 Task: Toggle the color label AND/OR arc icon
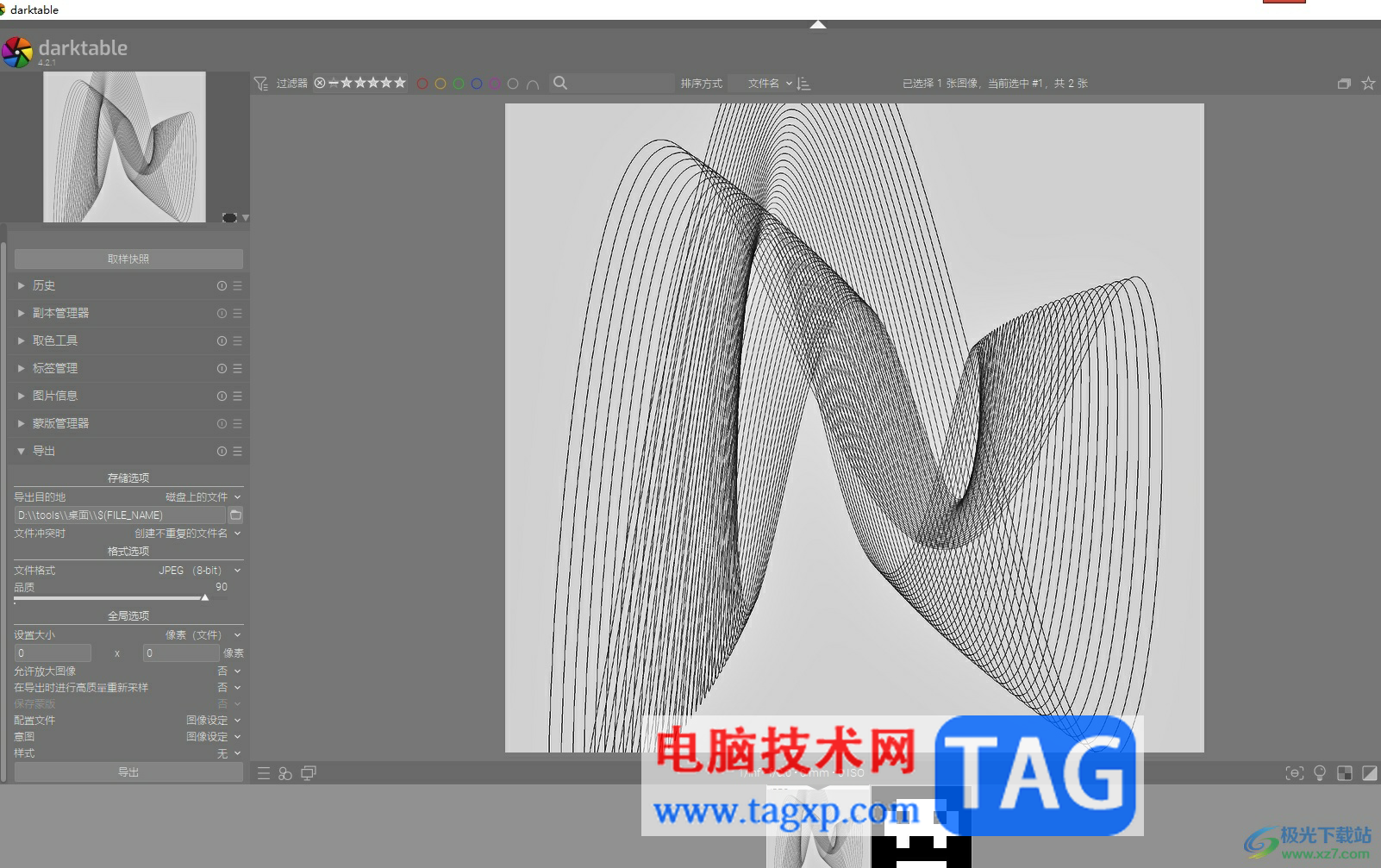coord(533,84)
